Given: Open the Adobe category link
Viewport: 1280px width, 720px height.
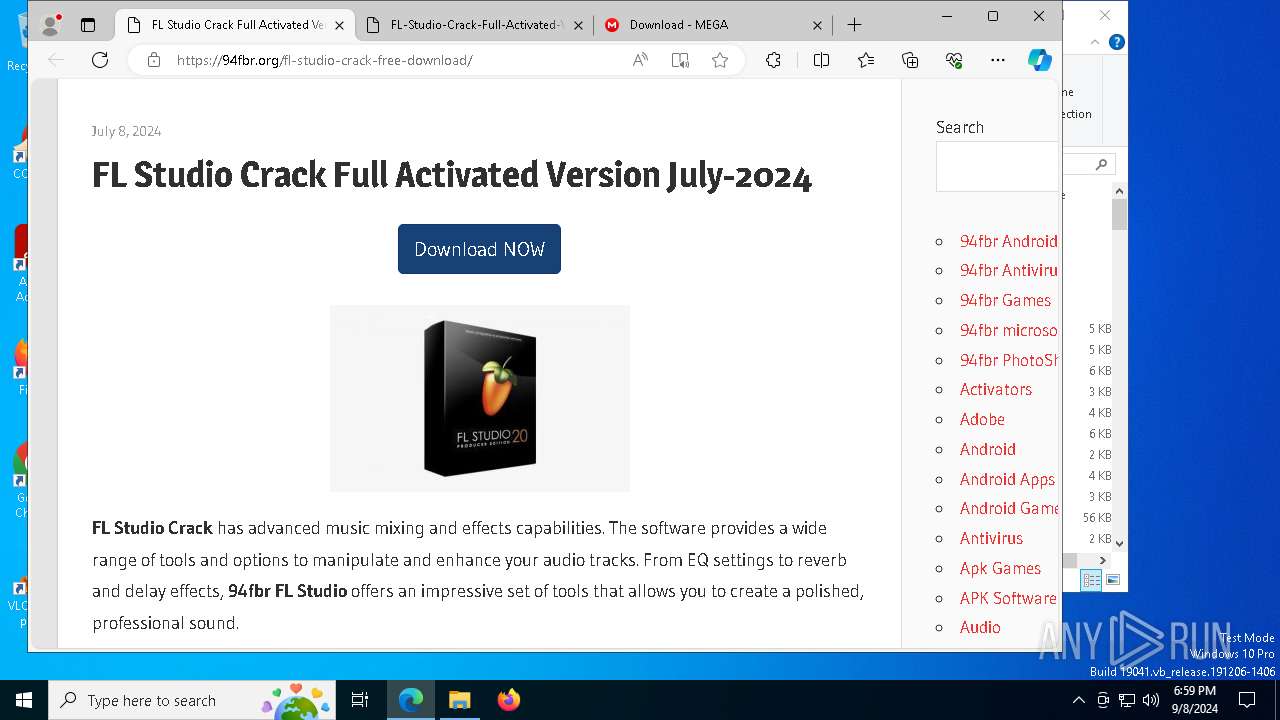Looking at the screenshot, I should (982, 419).
